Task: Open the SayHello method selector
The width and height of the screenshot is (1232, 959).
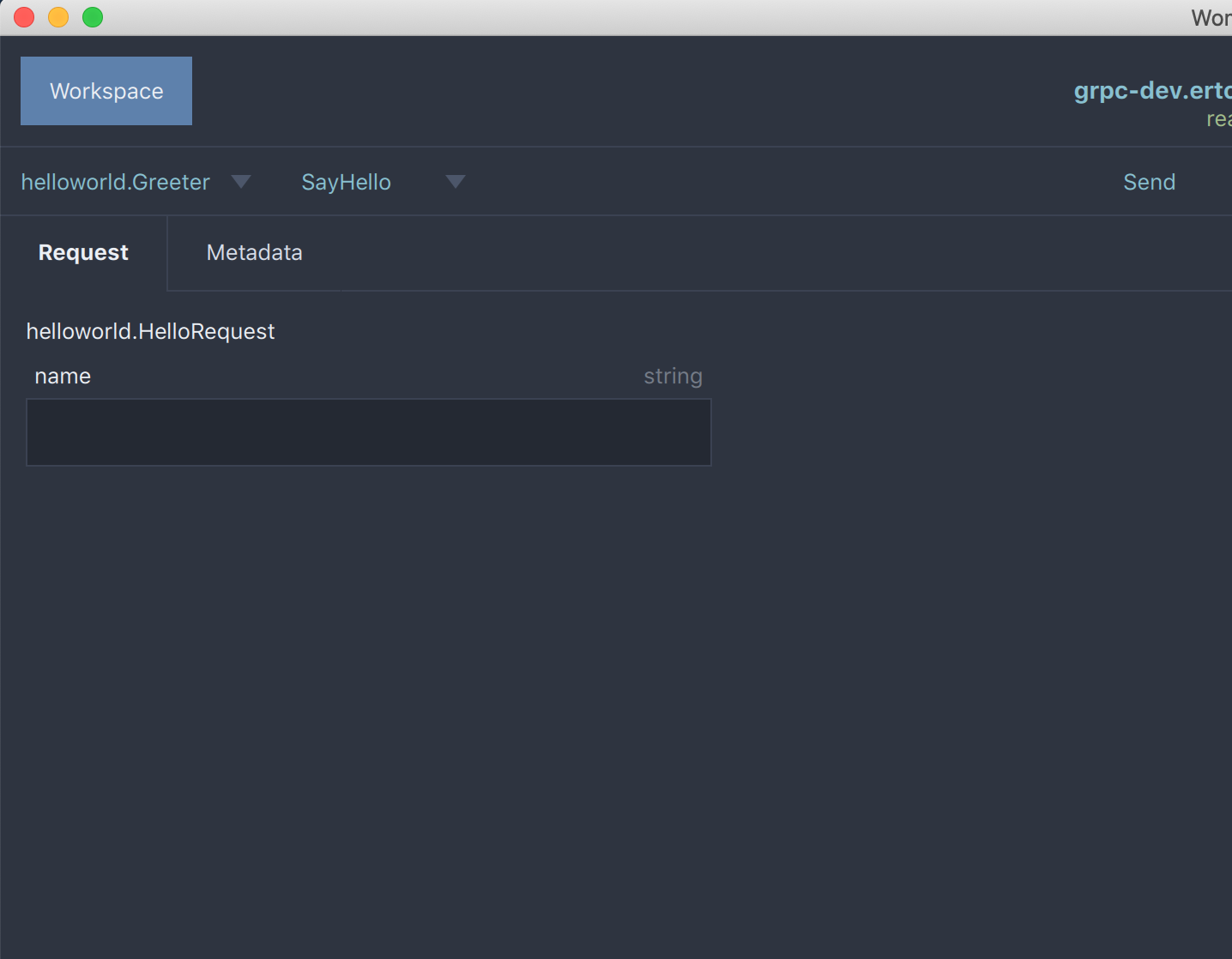Action: tap(346, 182)
